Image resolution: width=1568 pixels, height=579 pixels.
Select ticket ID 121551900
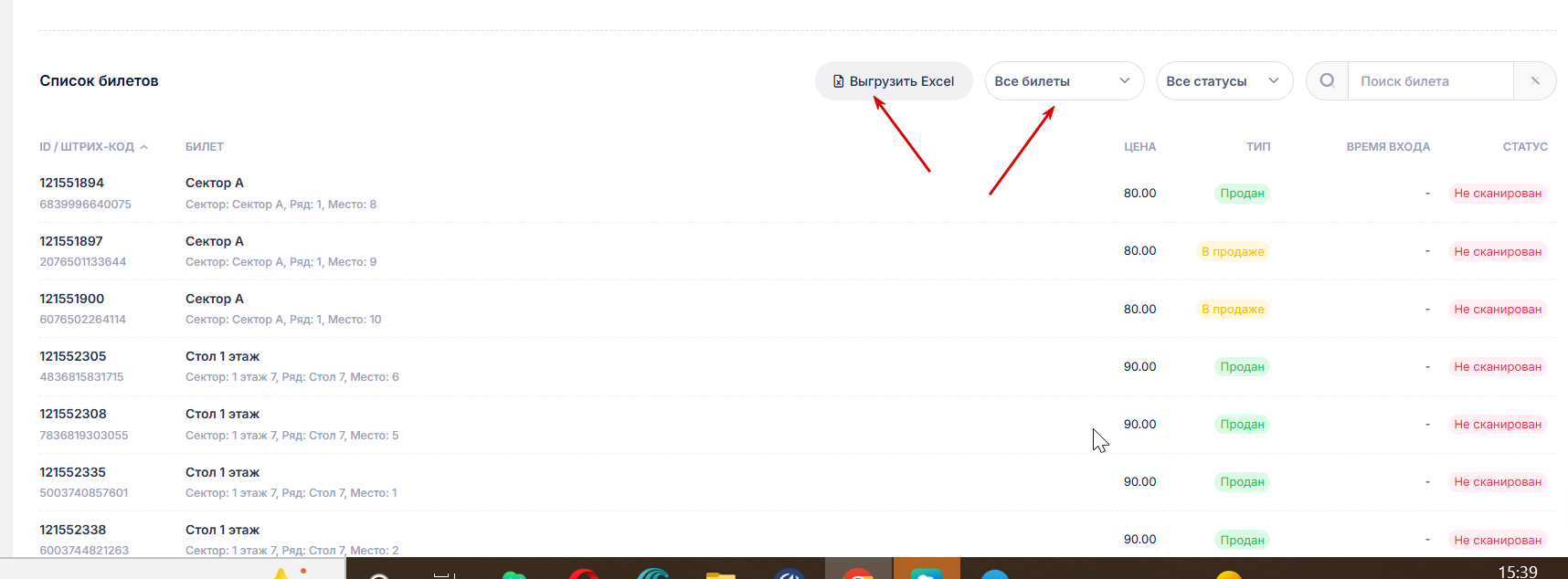(x=72, y=299)
